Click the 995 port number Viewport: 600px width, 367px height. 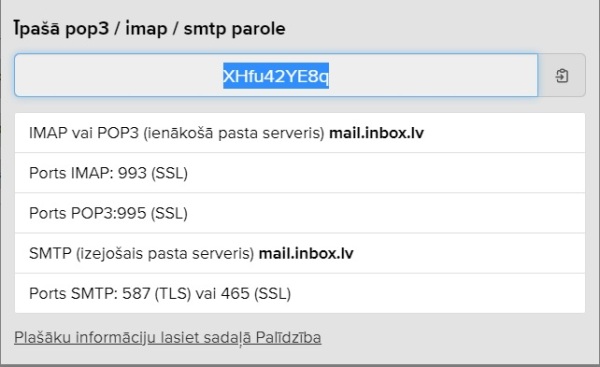[x=132, y=213]
